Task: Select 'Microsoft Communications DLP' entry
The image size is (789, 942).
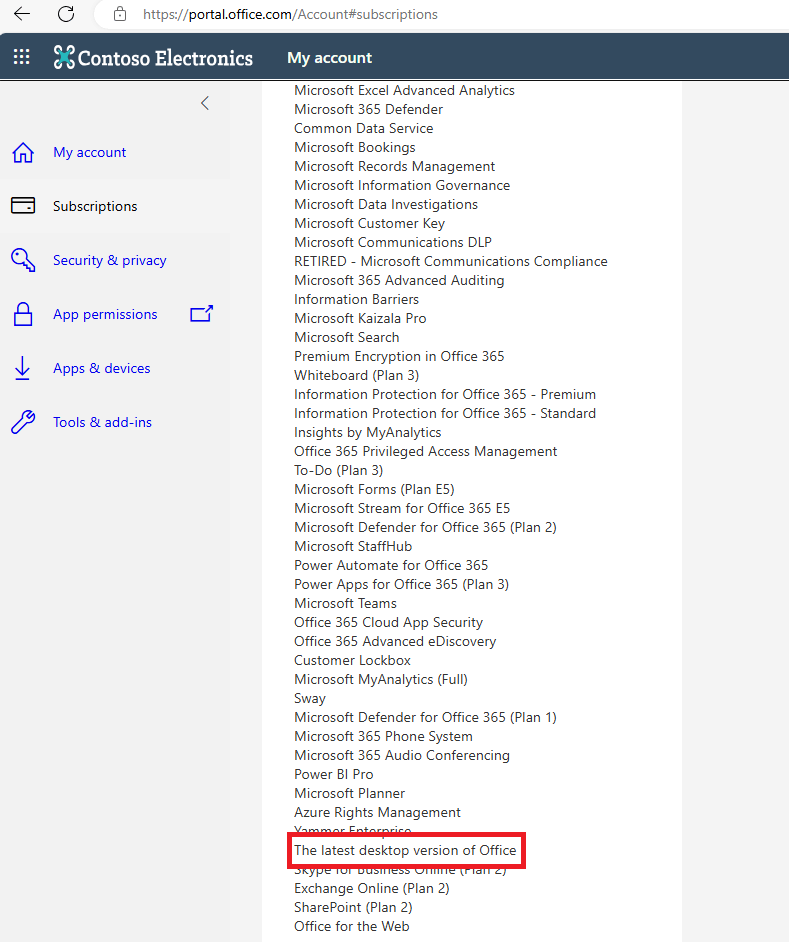Action: 393,243
